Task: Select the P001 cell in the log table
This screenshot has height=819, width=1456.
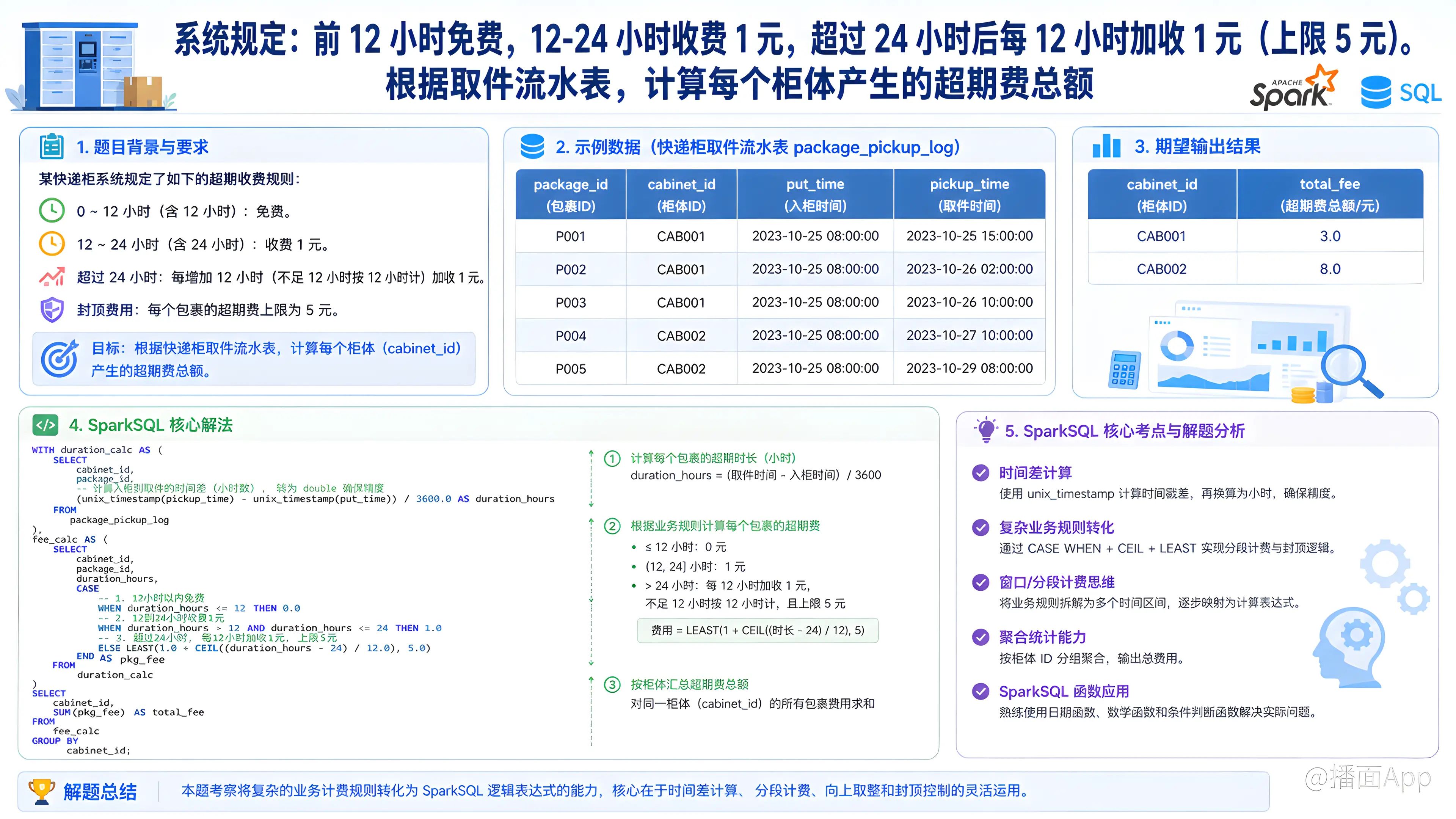Action: point(570,236)
